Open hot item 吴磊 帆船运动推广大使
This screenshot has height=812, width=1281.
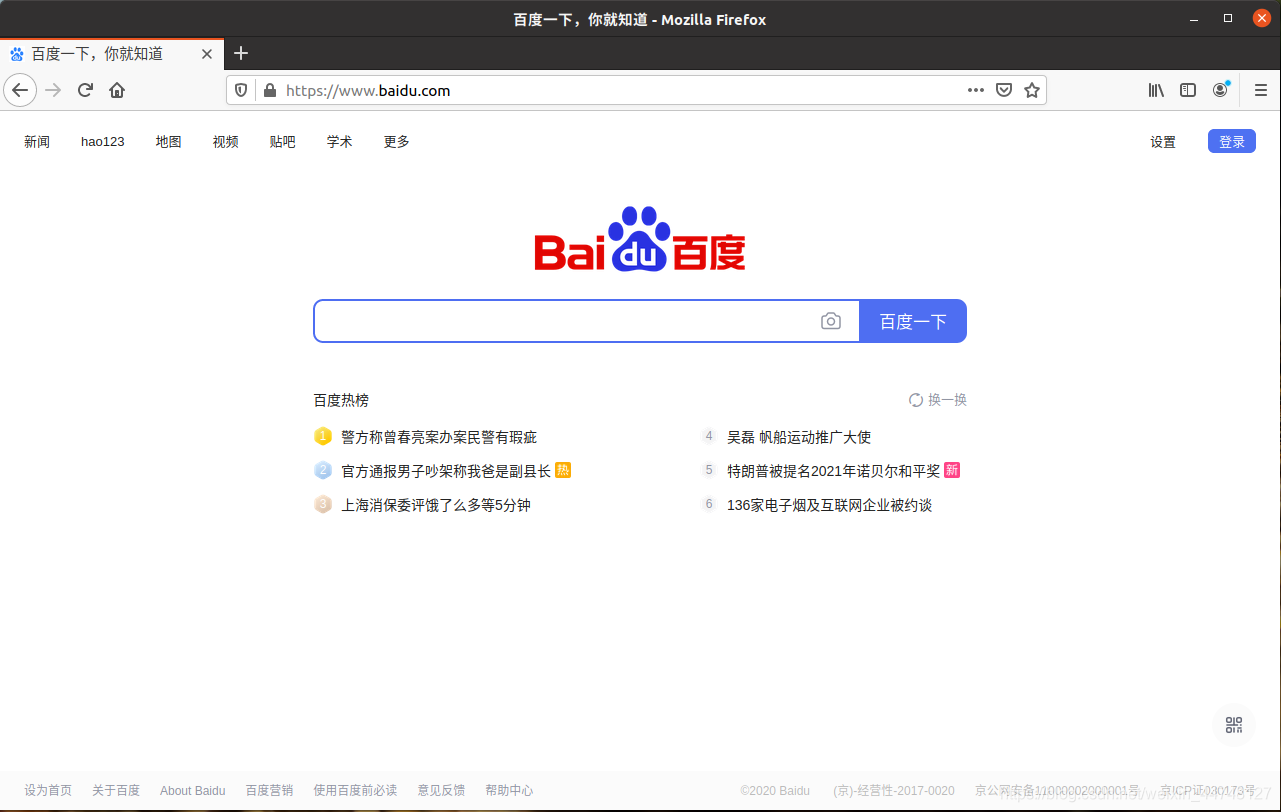click(x=799, y=437)
